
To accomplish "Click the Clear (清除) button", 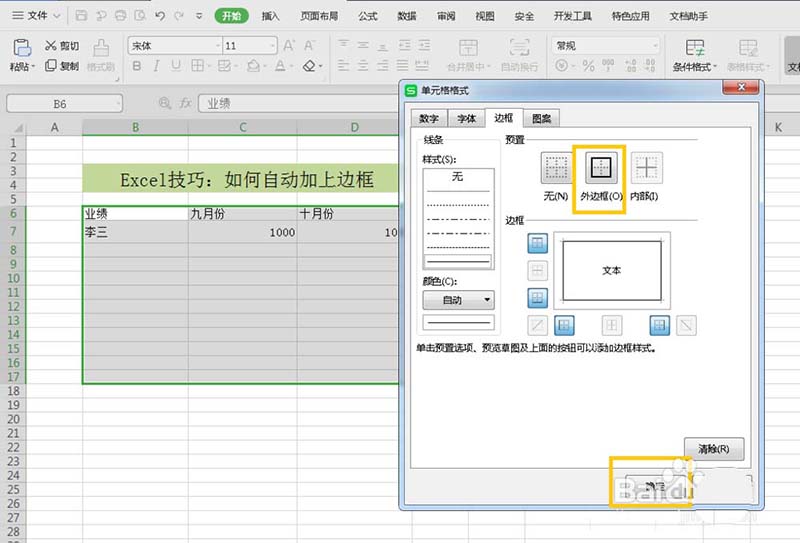I will 714,449.
